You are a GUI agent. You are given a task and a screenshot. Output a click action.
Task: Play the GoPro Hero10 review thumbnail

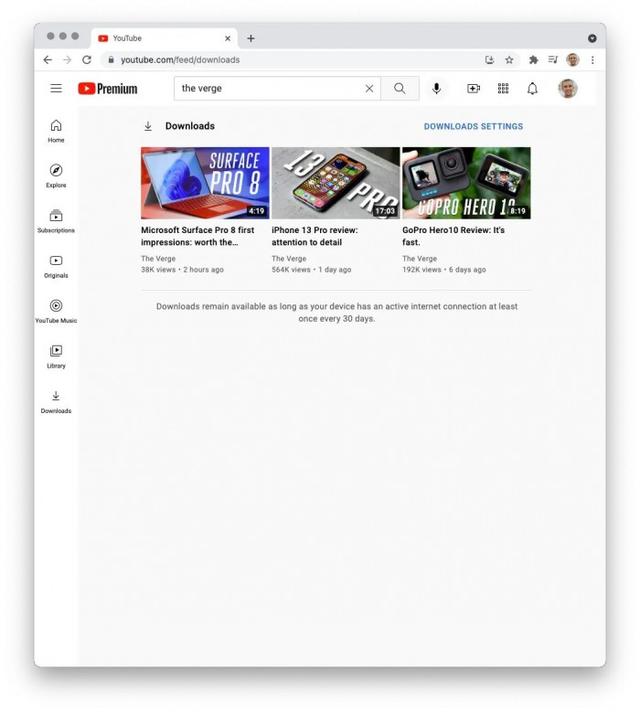tap(466, 183)
